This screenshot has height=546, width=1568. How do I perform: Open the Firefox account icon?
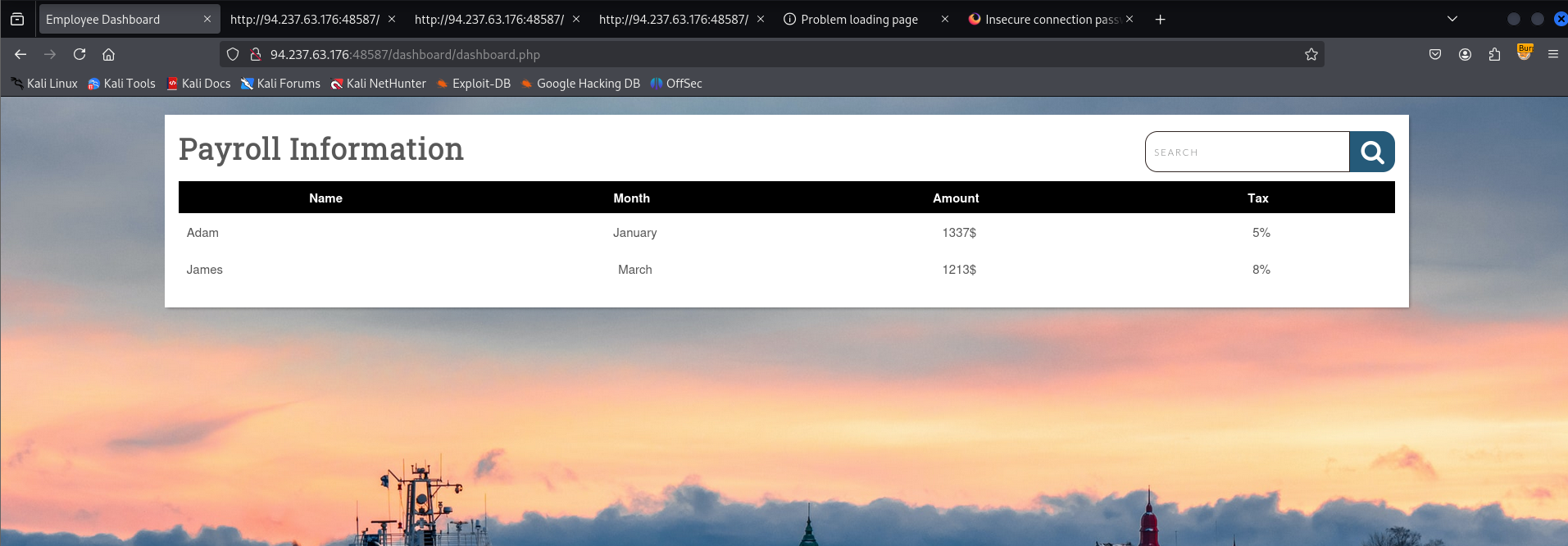tap(1465, 54)
